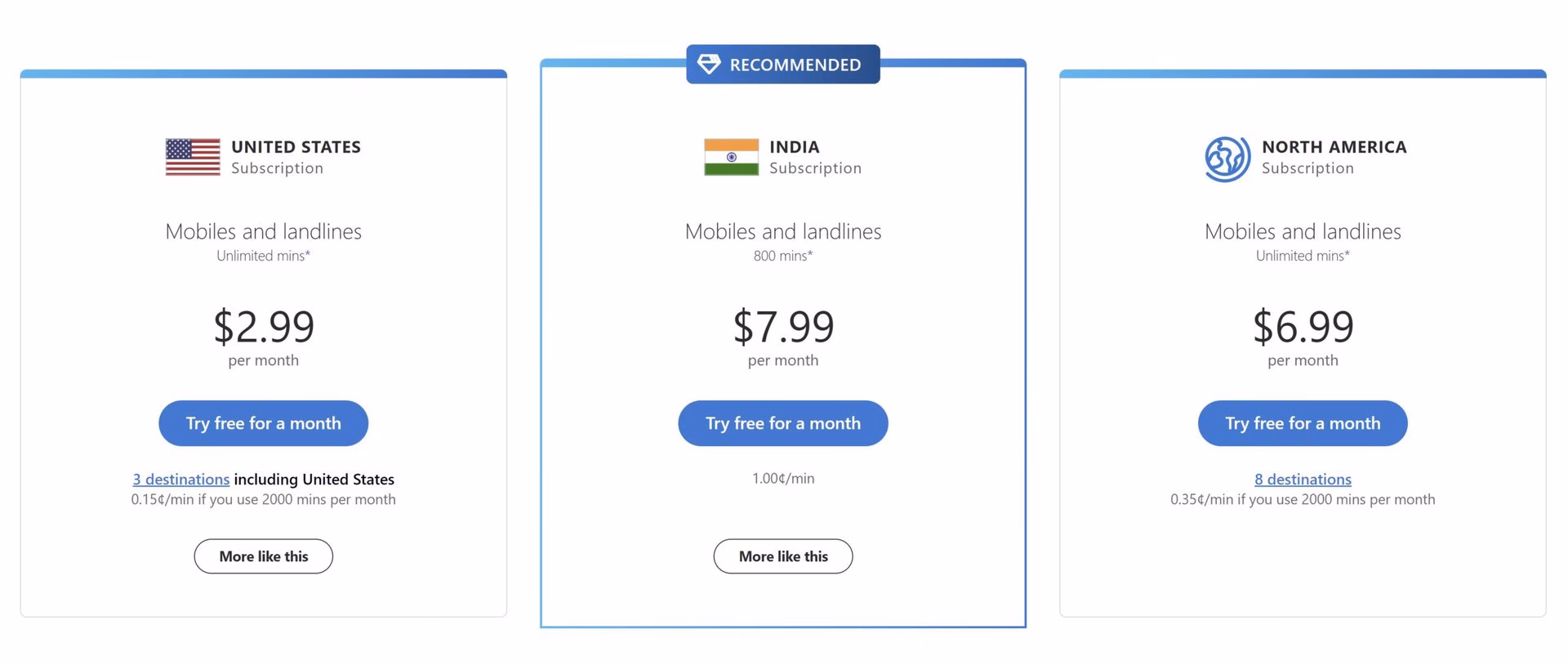Click 'Unlimited mins*' text on the US plan
Image resolution: width=1568 pixels, height=665 pixels.
click(x=263, y=256)
